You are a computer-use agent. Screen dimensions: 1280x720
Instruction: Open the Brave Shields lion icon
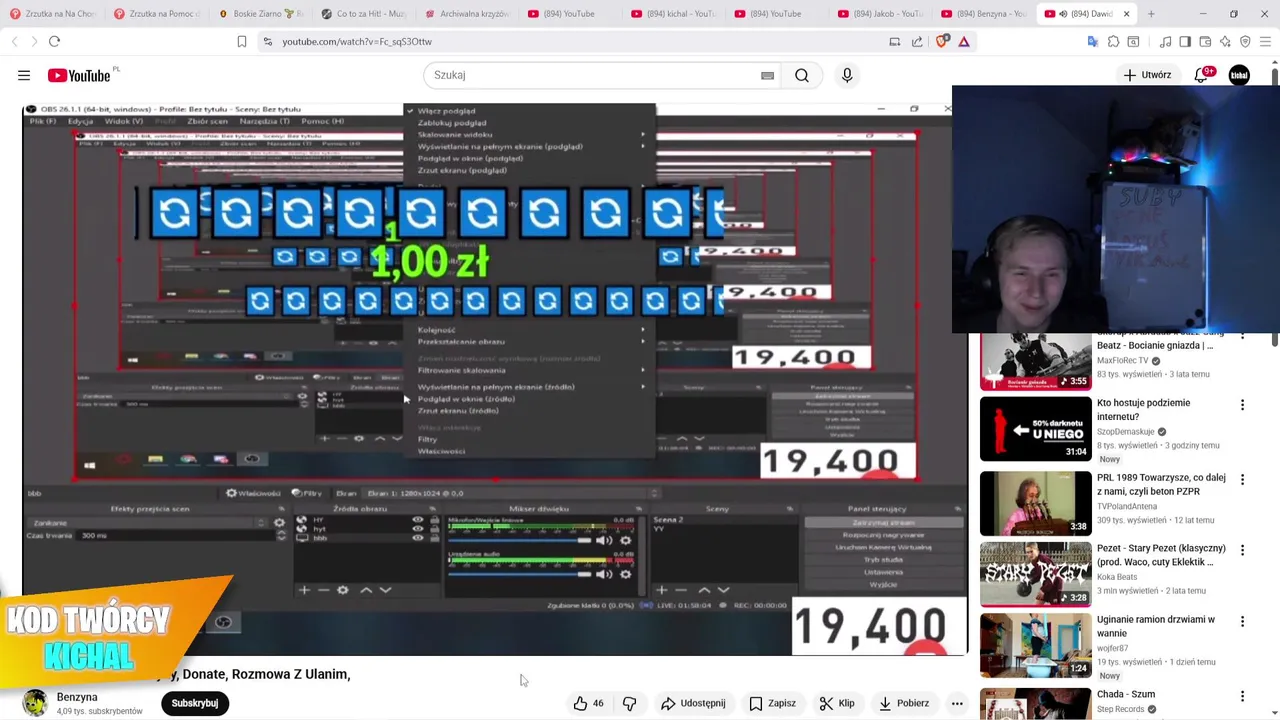point(941,41)
